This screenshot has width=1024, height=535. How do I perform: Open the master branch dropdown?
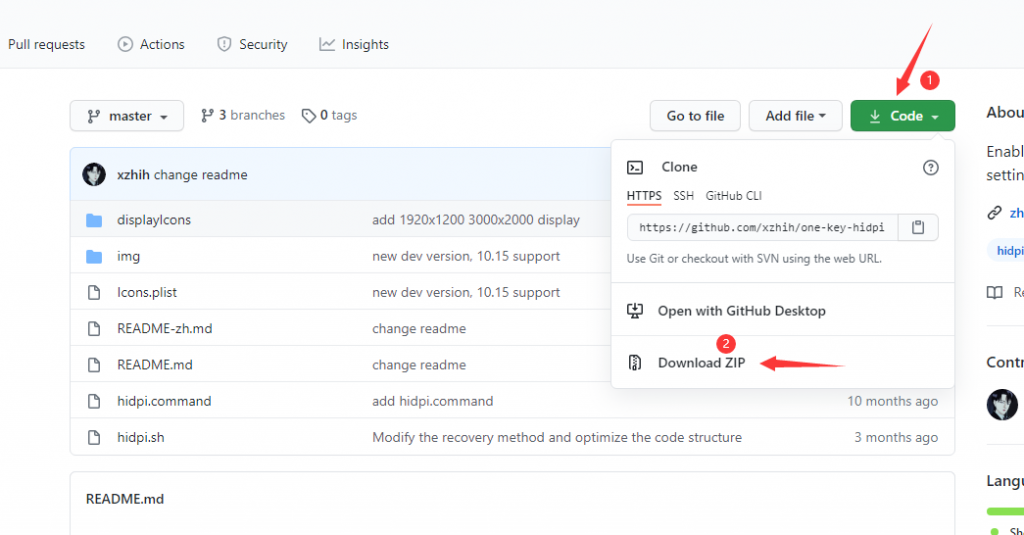(x=127, y=116)
